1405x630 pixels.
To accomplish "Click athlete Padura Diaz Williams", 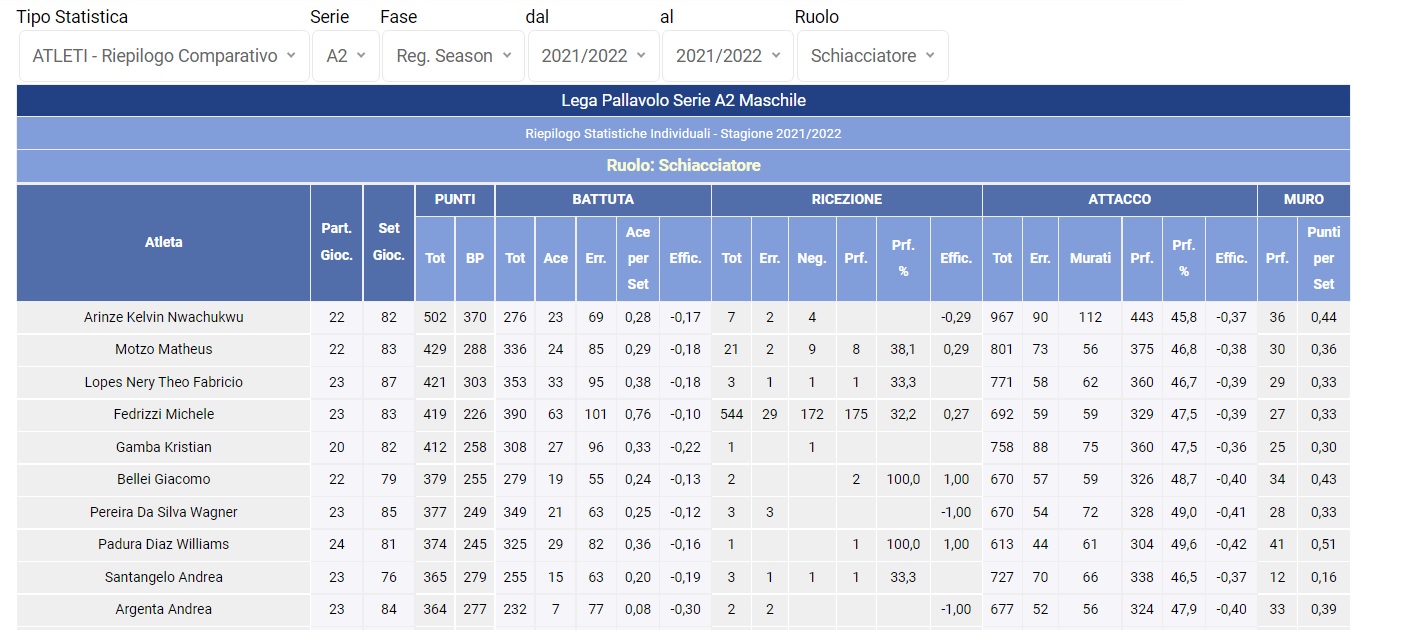I will pos(164,544).
